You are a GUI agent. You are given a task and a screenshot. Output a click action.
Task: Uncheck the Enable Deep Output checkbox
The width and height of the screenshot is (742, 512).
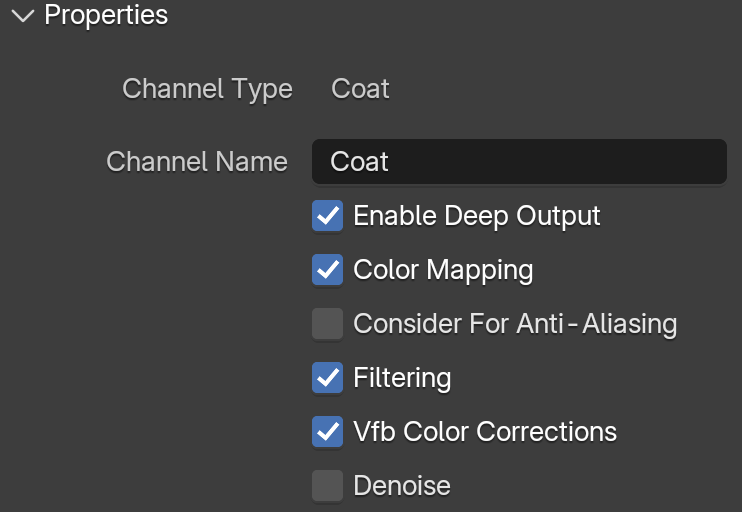327,216
